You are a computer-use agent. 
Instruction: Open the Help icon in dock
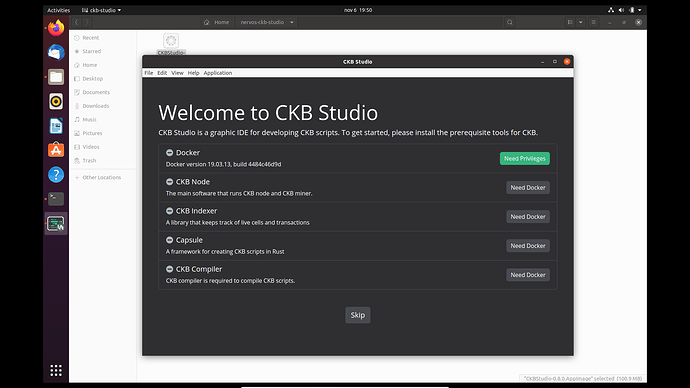(56, 175)
